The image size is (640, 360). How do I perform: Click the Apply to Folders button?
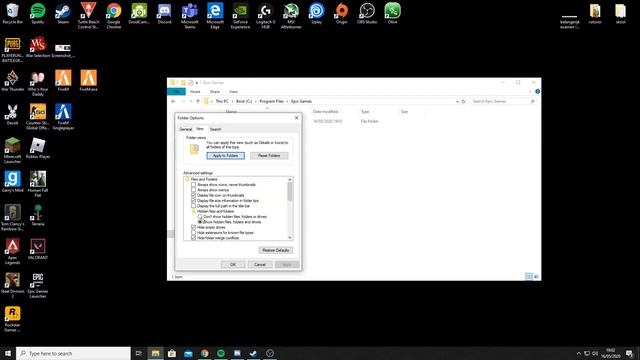pos(225,156)
